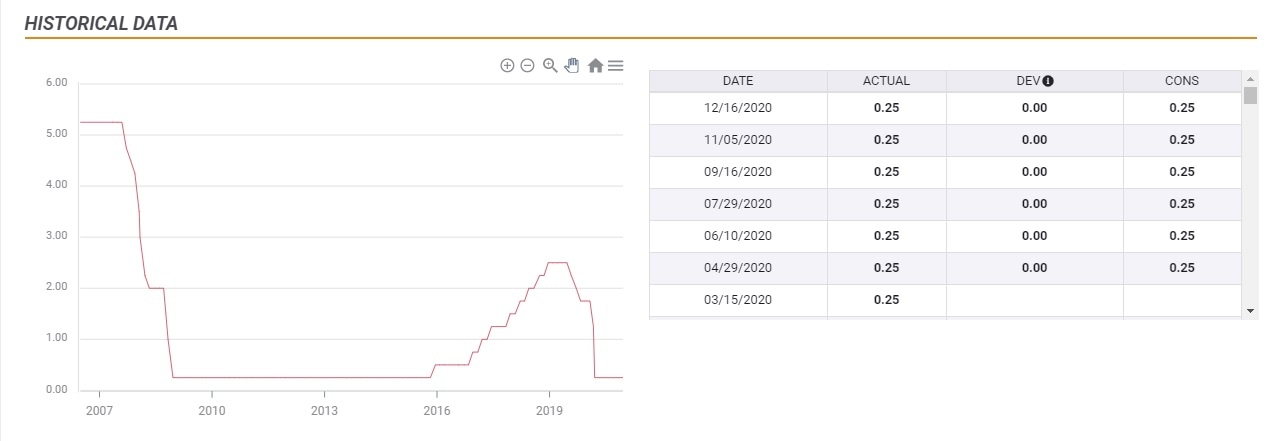Click the DATE column header

coord(738,81)
